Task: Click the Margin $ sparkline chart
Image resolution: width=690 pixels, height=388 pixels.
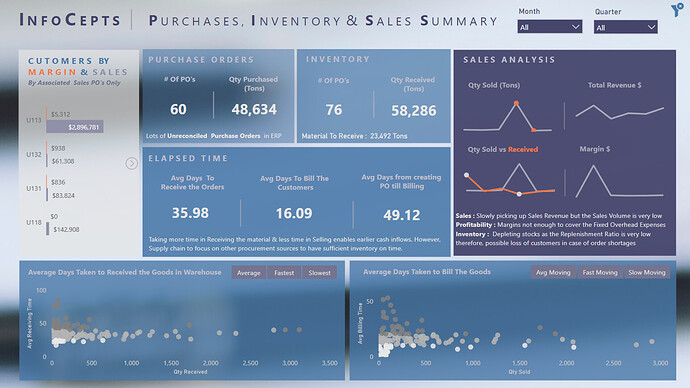Action: click(x=619, y=181)
